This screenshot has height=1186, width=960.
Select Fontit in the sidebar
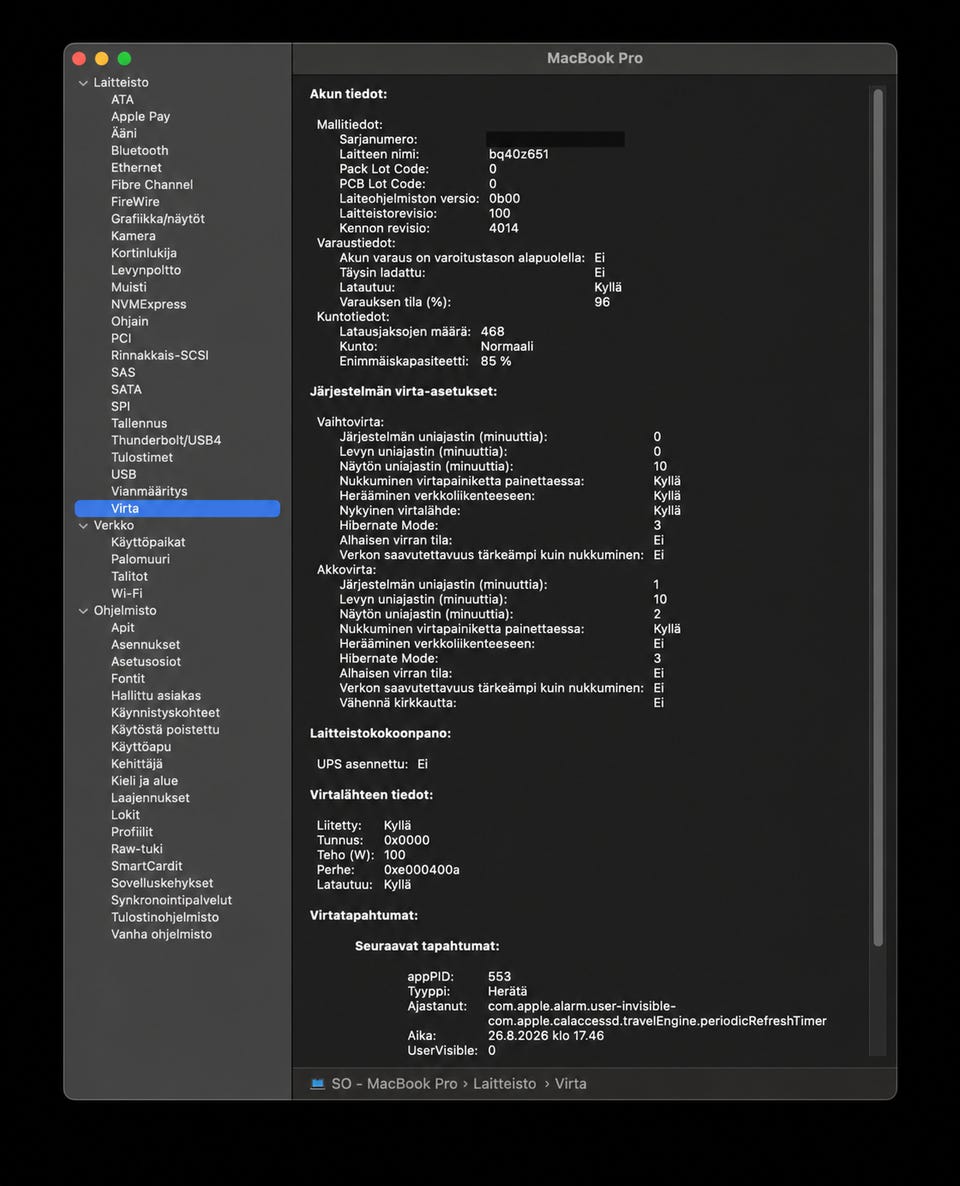tap(128, 679)
